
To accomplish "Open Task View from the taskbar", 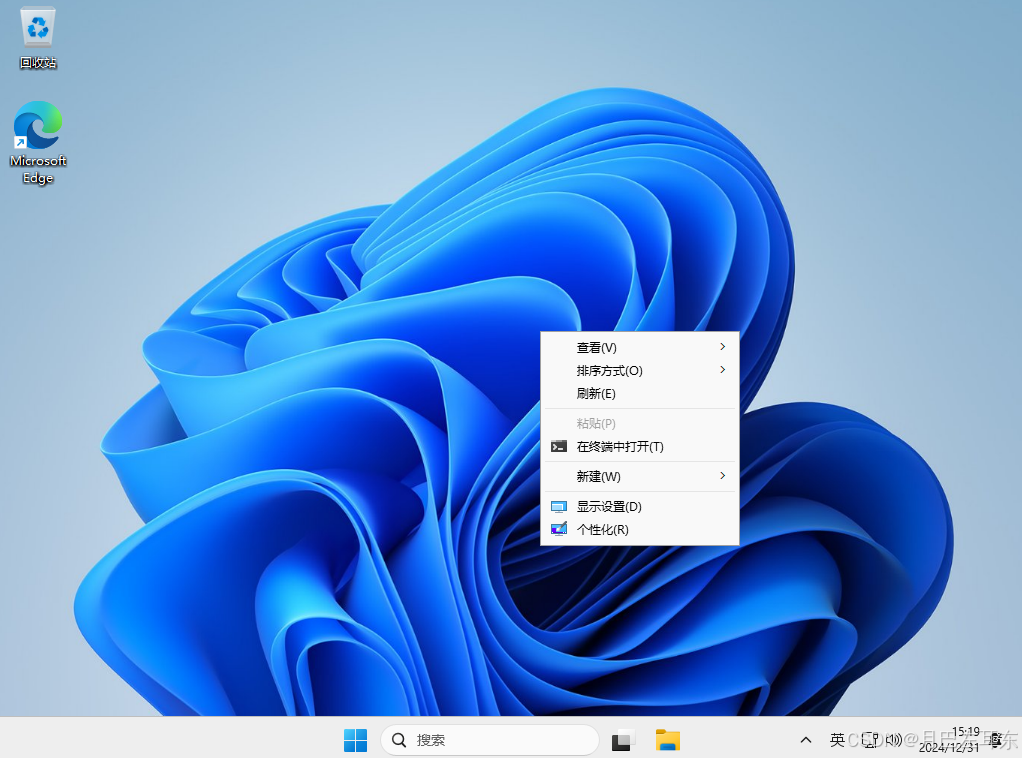I will pos(622,740).
